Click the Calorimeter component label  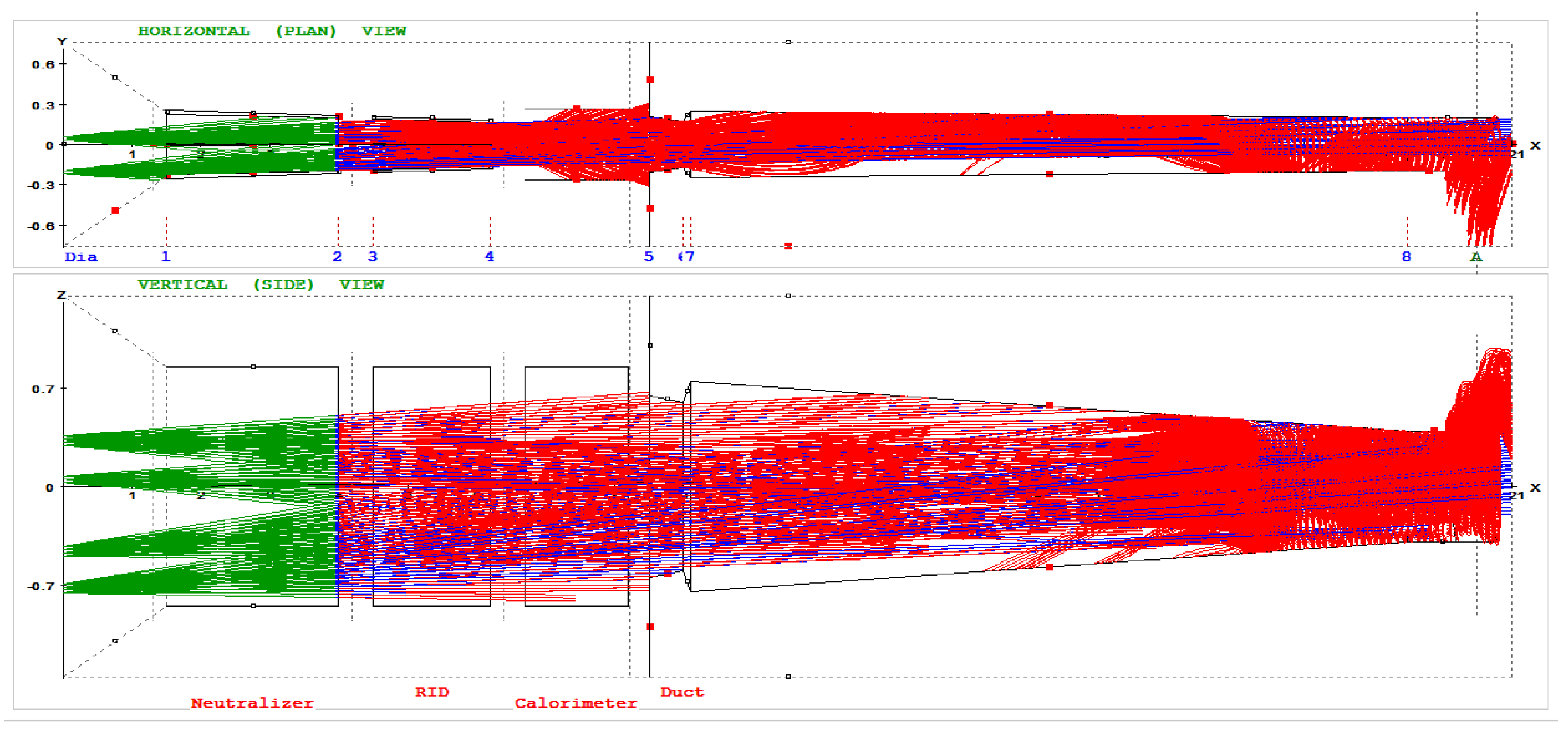576,703
